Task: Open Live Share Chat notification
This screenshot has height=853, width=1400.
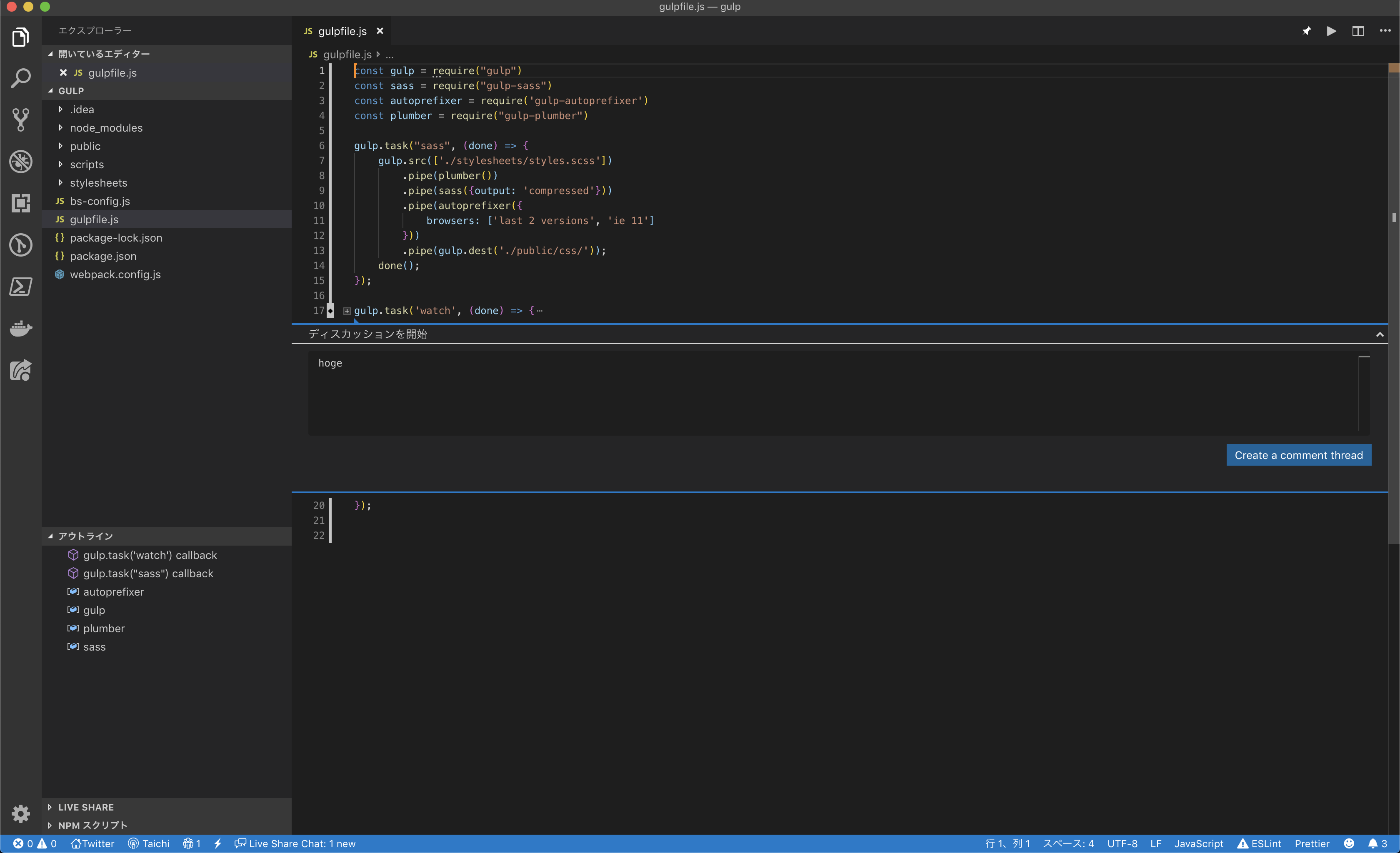Action: 295,843
